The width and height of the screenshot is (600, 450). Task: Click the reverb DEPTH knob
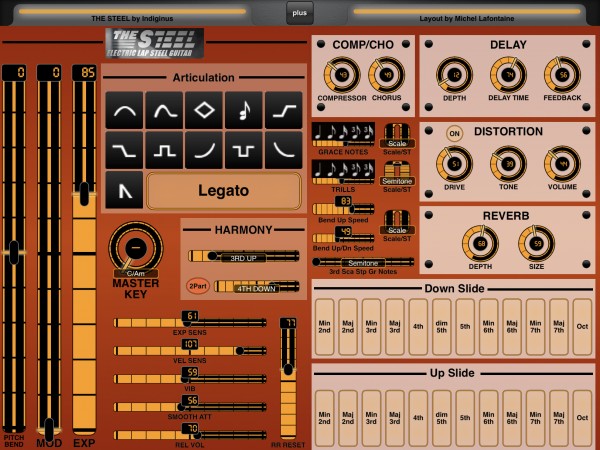(480, 244)
